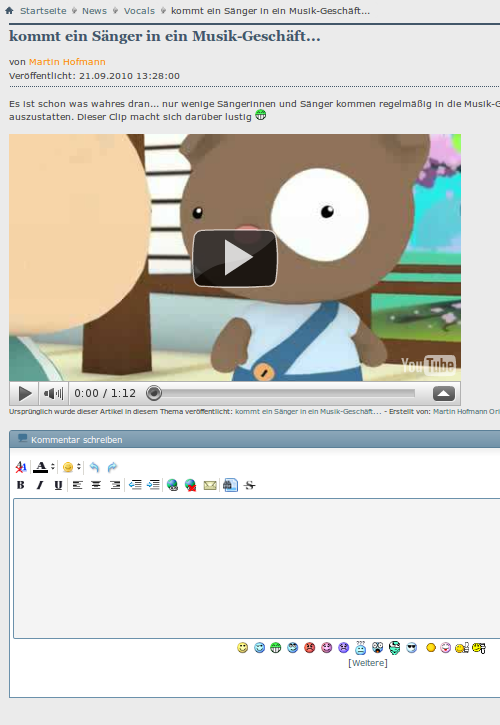
Task: Insert the green big-grin smiley below editor
Action: [276, 648]
